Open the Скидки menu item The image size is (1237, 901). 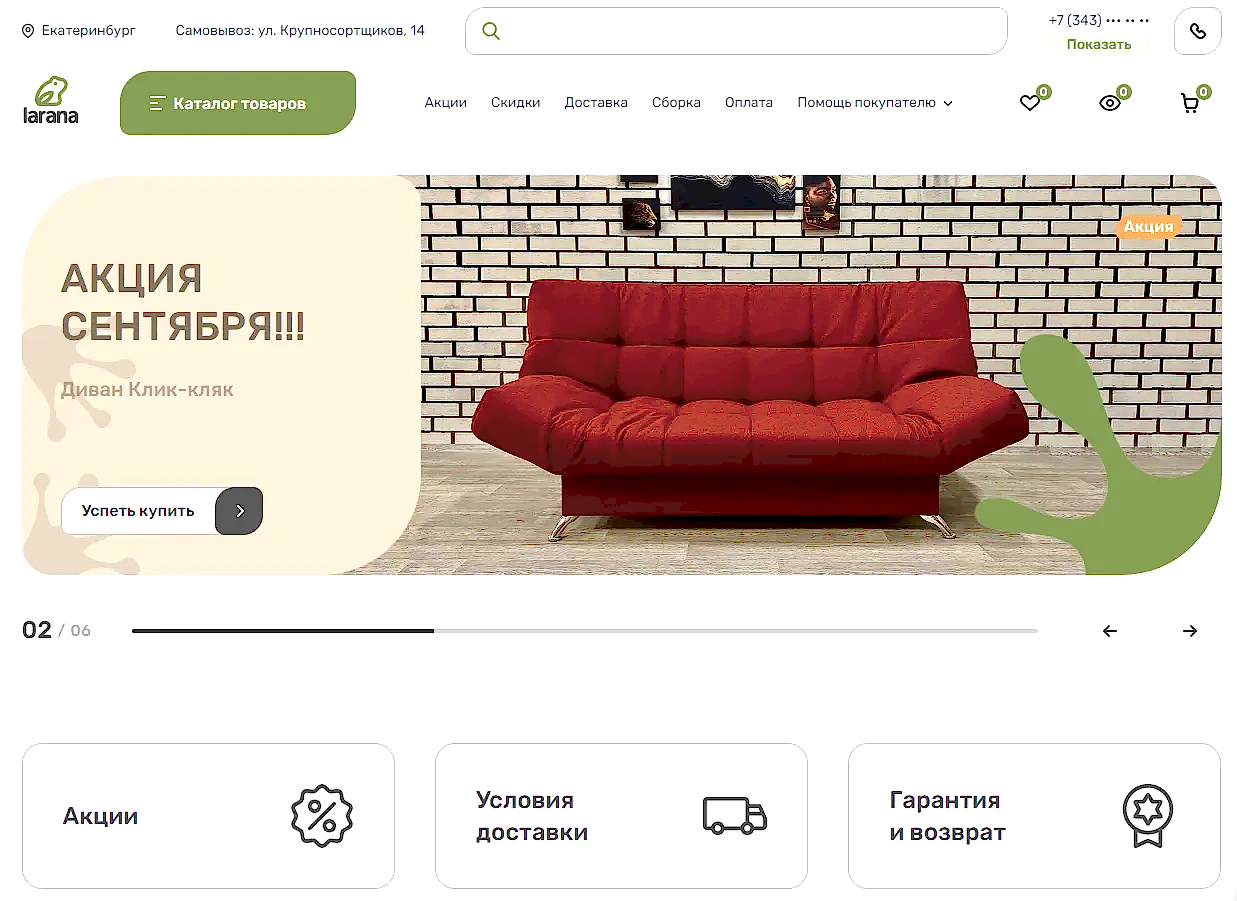(x=515, y=102)
